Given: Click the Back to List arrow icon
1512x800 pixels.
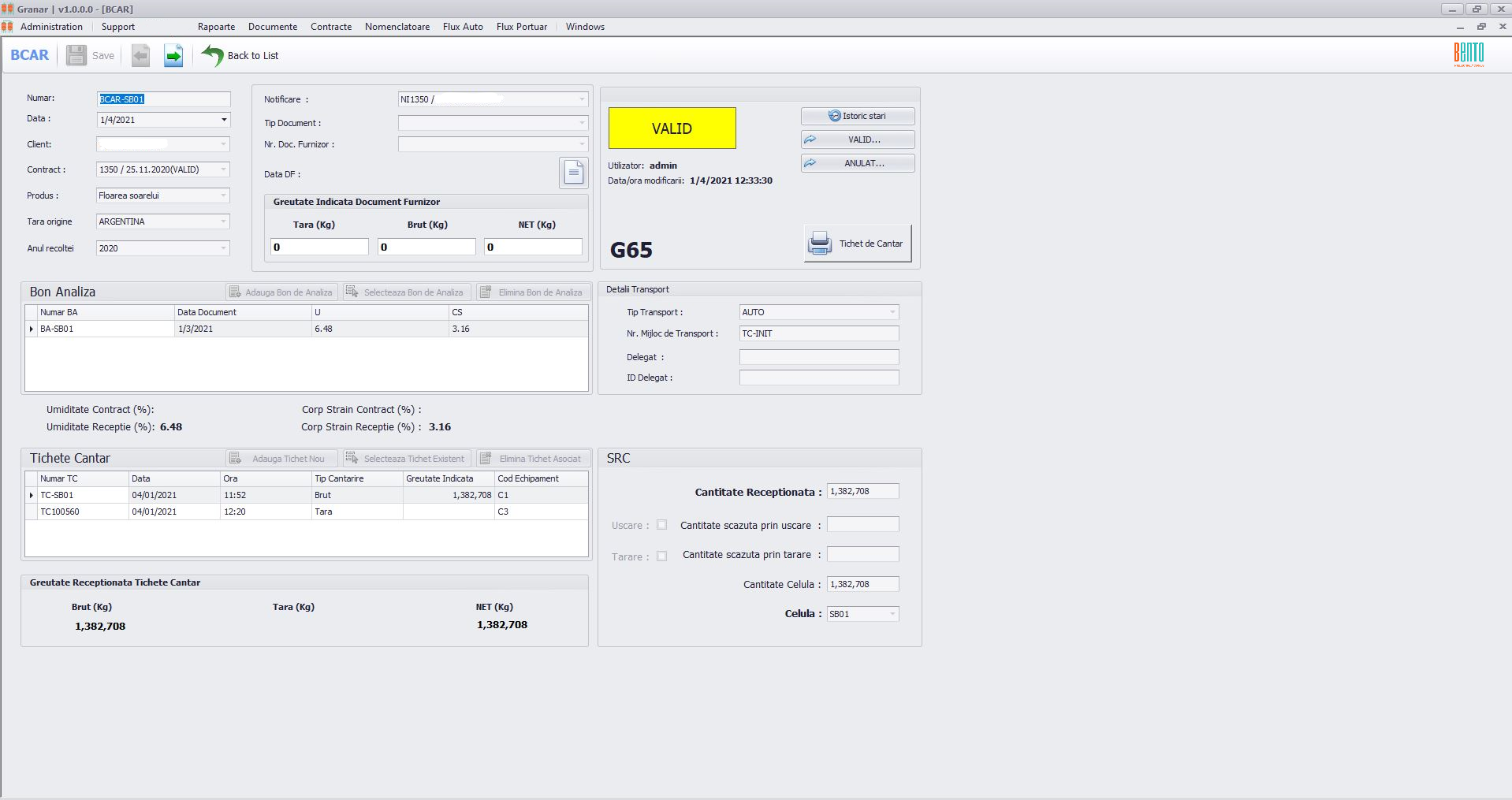Looking at the screenshot, I should (212, 55).
